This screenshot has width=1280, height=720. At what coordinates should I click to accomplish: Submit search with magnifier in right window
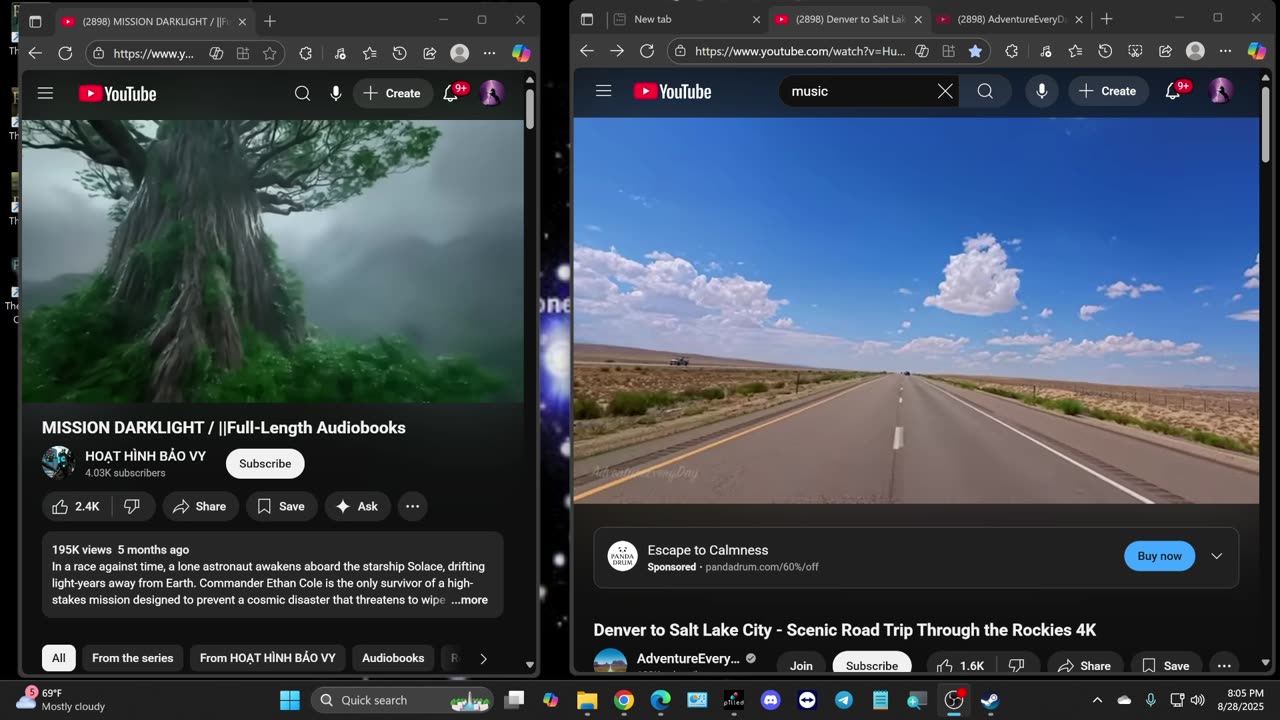985,91
